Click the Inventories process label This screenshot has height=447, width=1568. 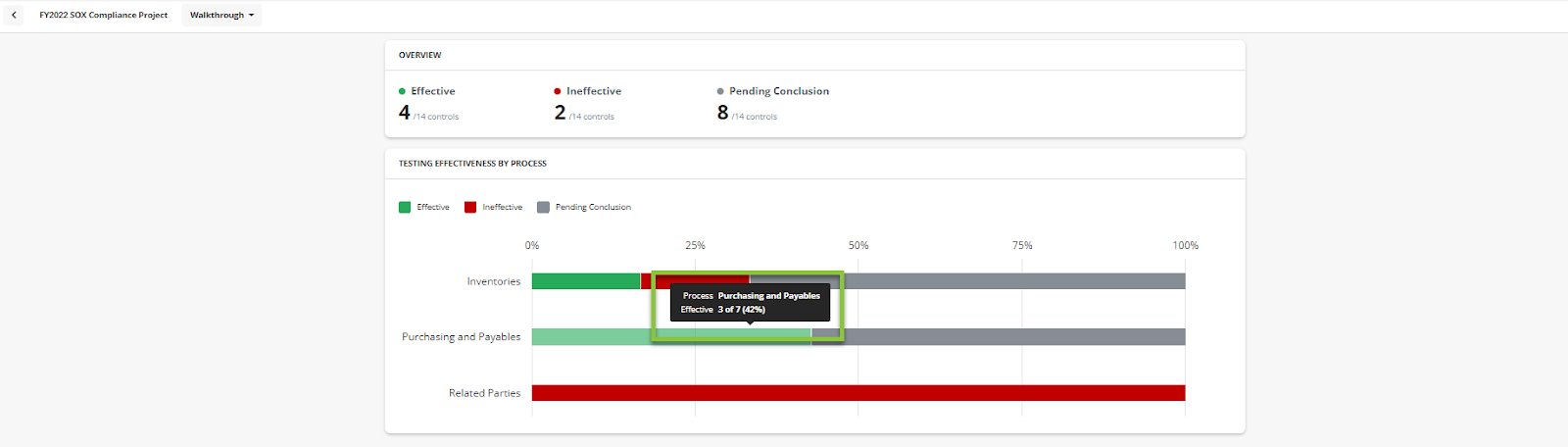(494, 281)
